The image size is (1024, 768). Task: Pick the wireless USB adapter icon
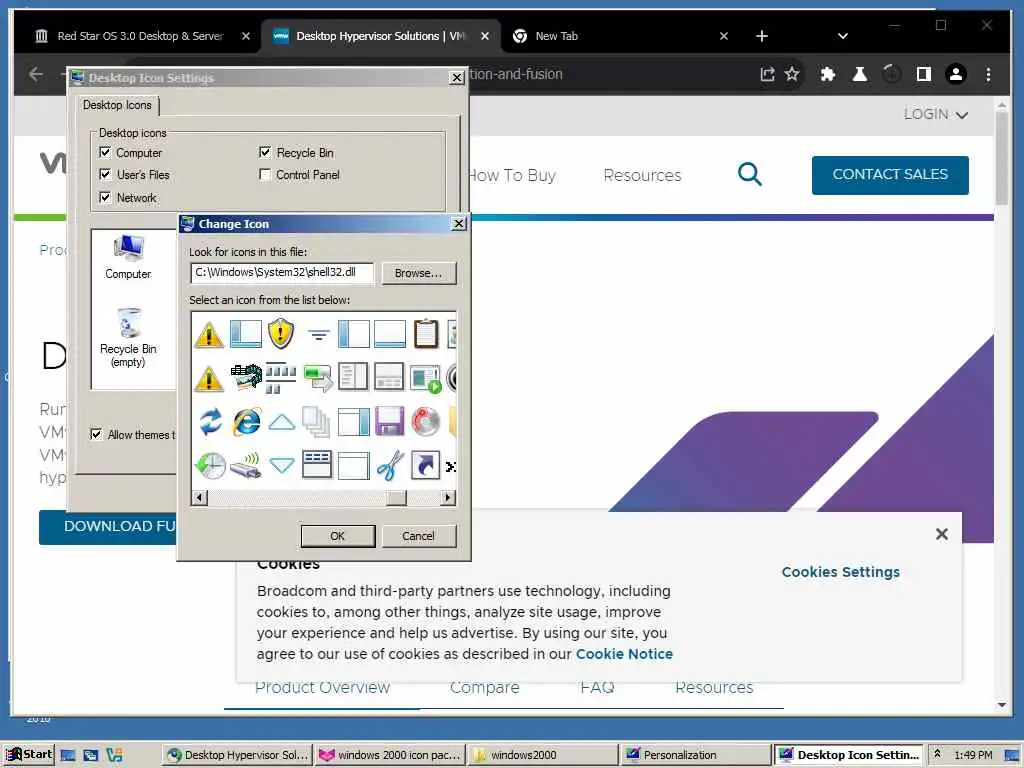click(x=246, y=465)
